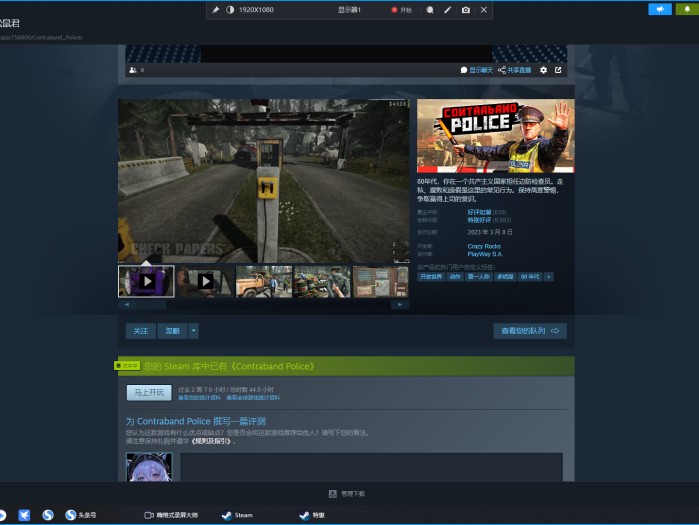Image resolution: width=699 pixels, height=525 pixels.
Task: Open the 《规则及指引》 link
Action: 211,441
